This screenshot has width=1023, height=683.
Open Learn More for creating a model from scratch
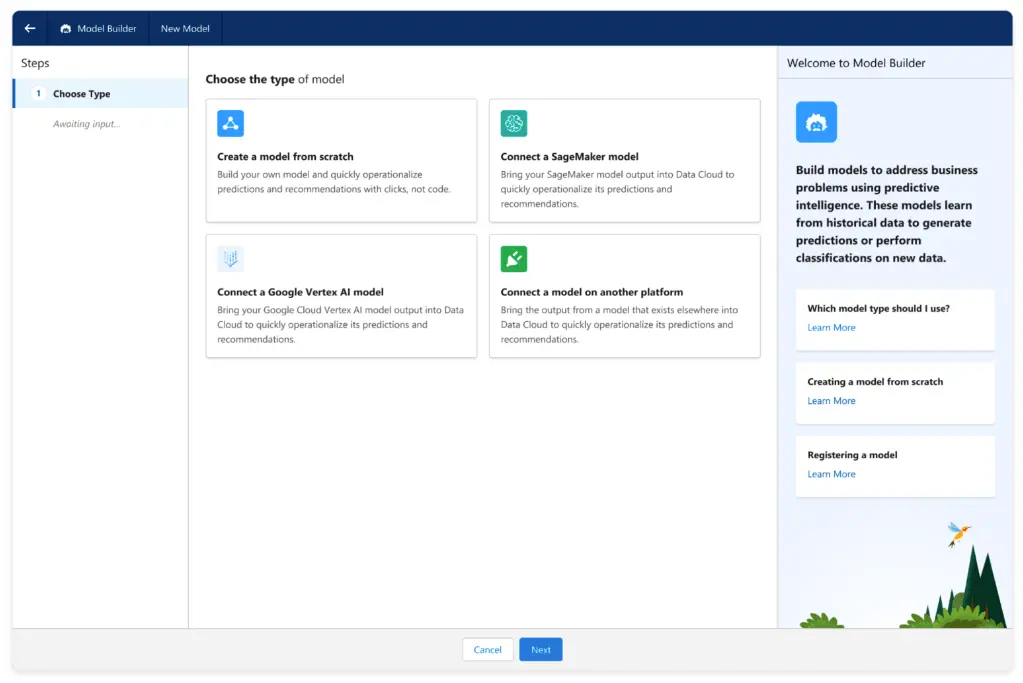point(831,400)
